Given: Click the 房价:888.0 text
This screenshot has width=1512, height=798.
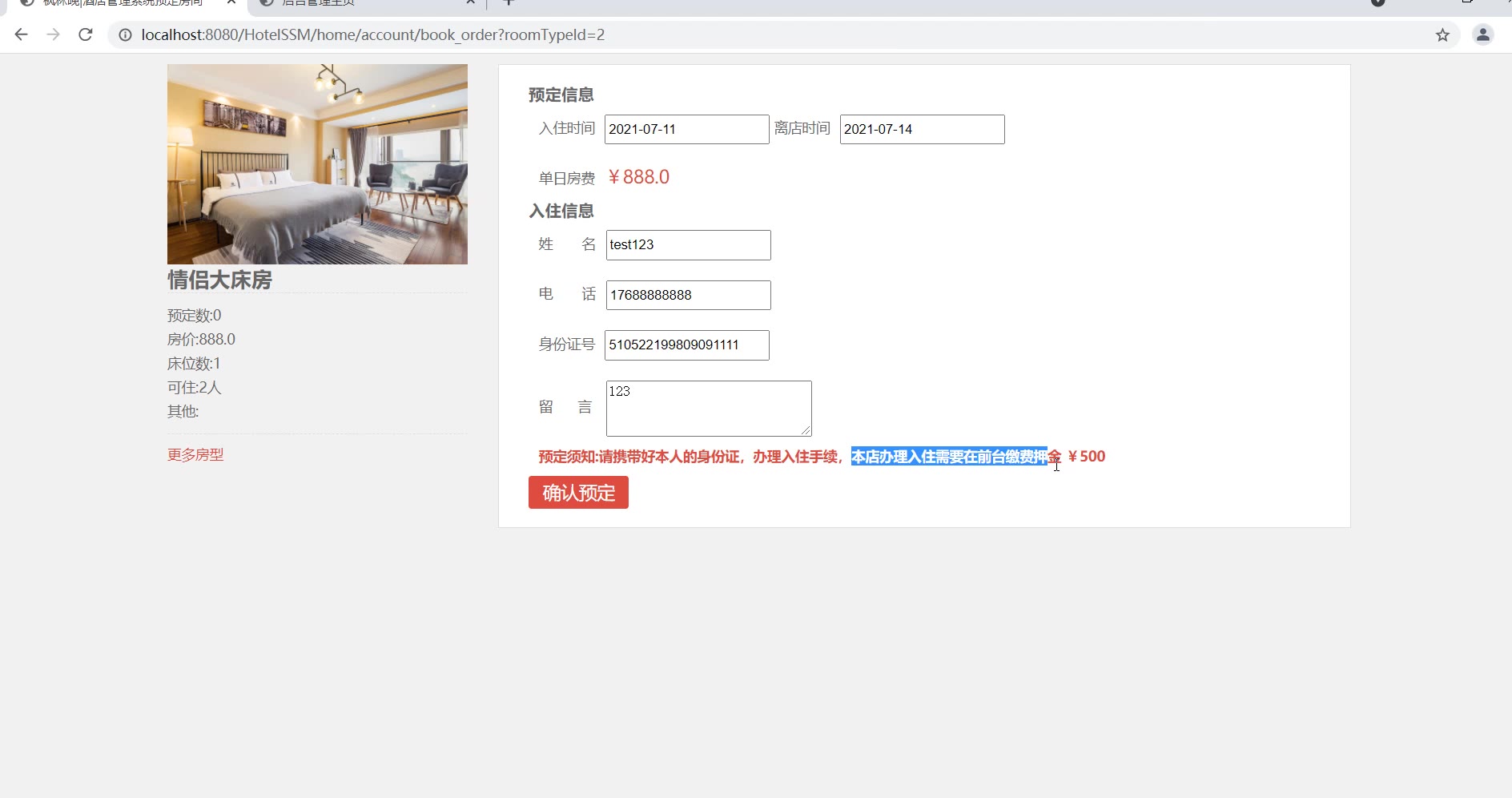Looking at the screenshot, I should (x=201, y=339).
